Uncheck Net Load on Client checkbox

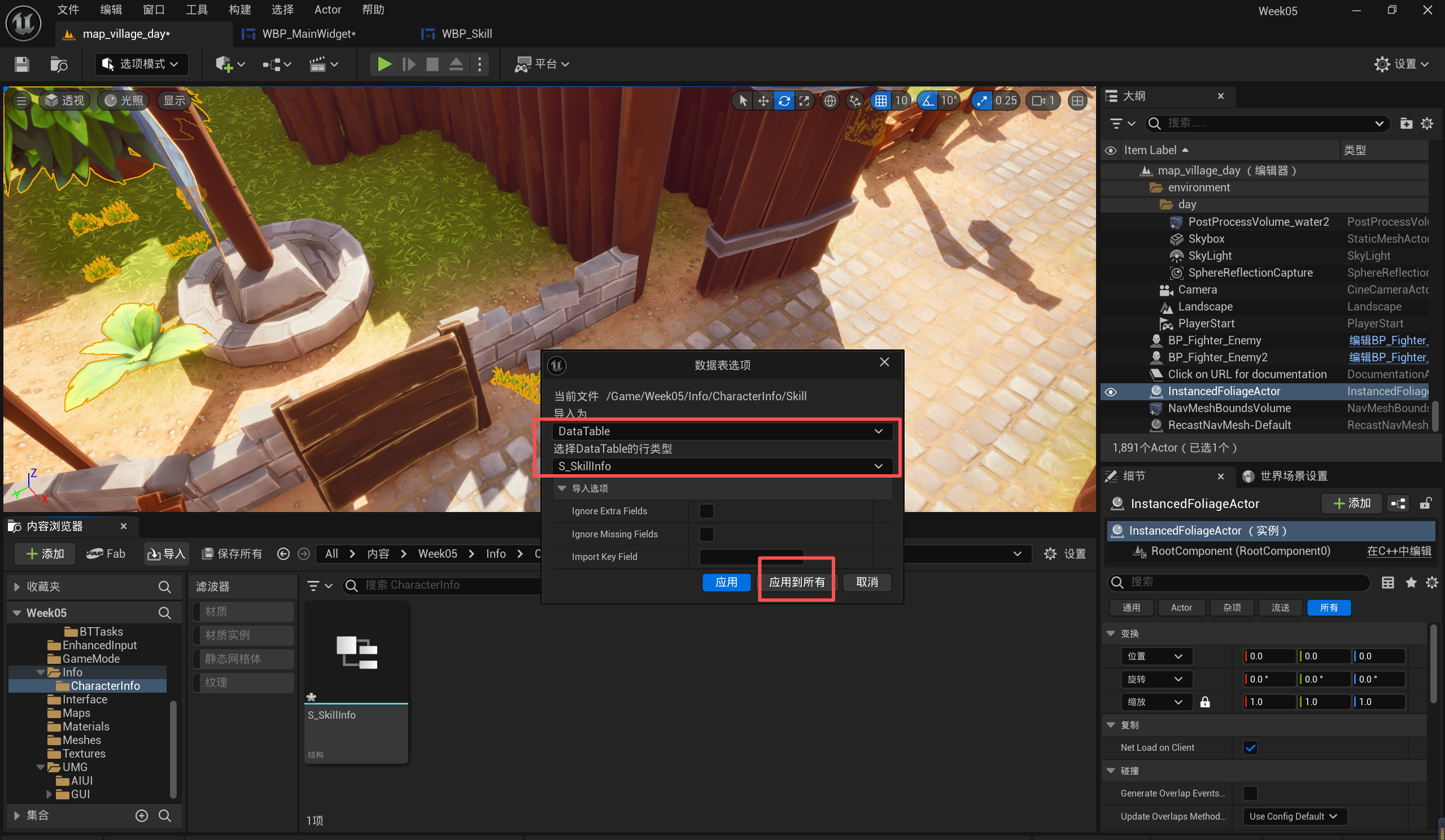click(x=1250, y=747)
